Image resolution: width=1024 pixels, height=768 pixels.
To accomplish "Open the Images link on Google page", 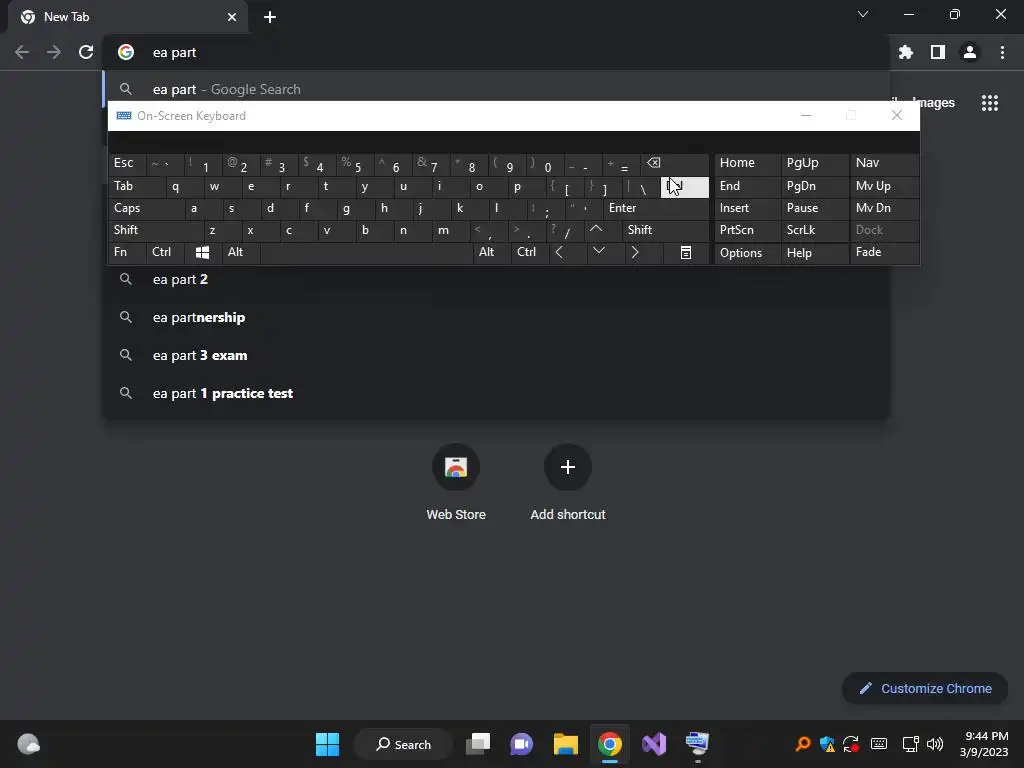I will click(x=936, y=103).
